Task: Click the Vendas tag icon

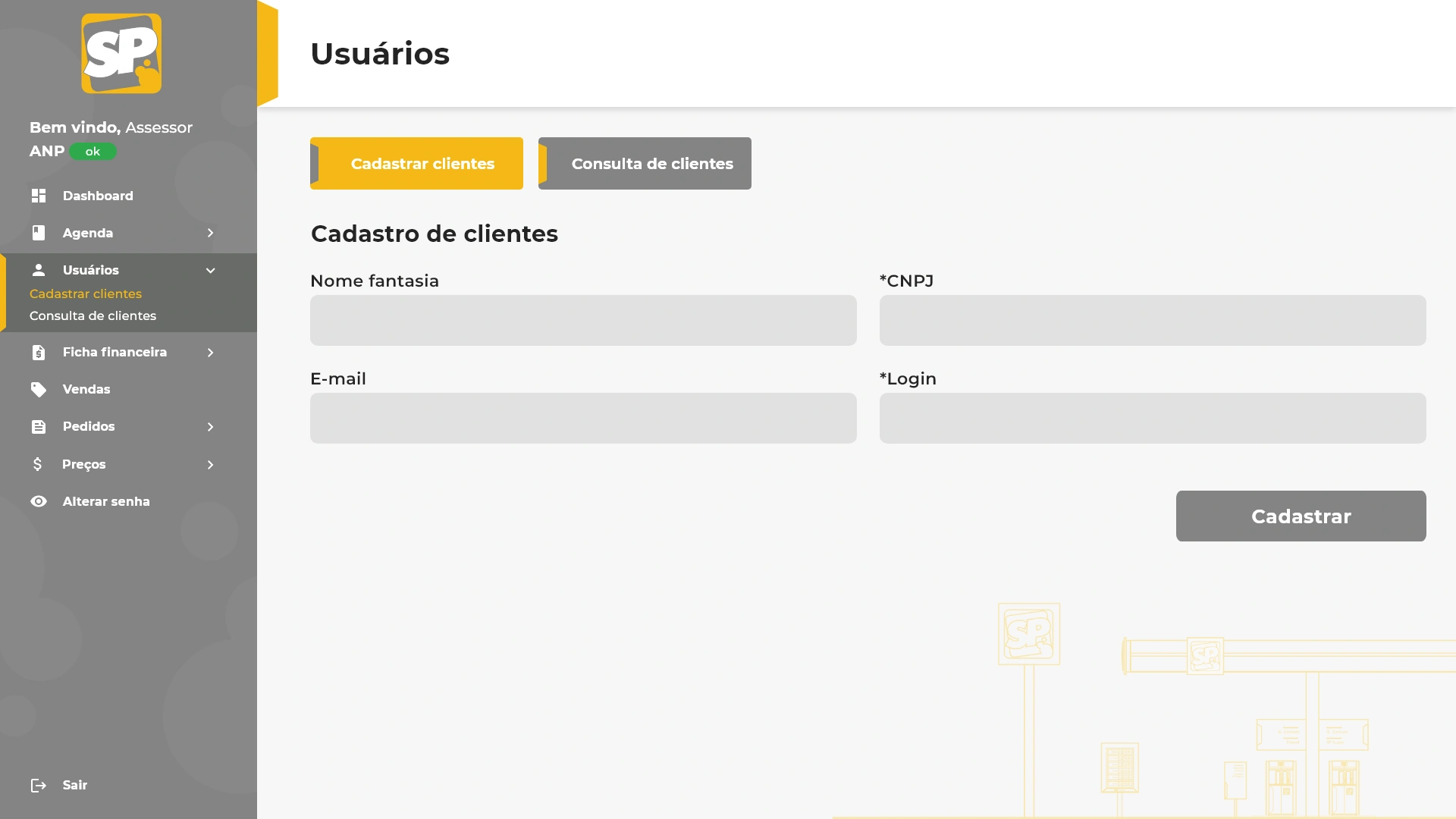Action: point(39,390)
